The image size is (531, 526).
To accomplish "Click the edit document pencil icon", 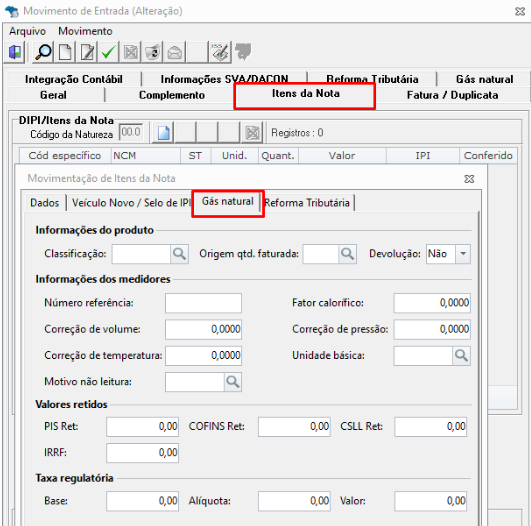I will [x=87, y=52].
